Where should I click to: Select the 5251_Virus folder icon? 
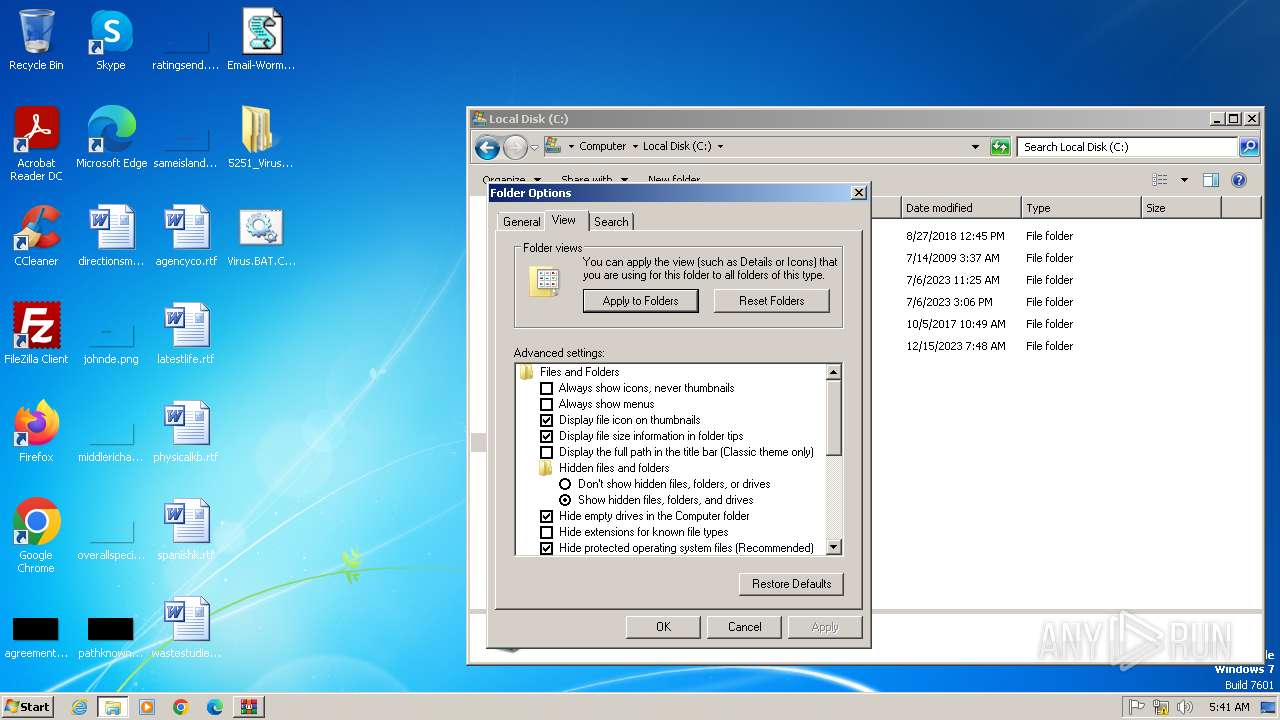point(261,138)
